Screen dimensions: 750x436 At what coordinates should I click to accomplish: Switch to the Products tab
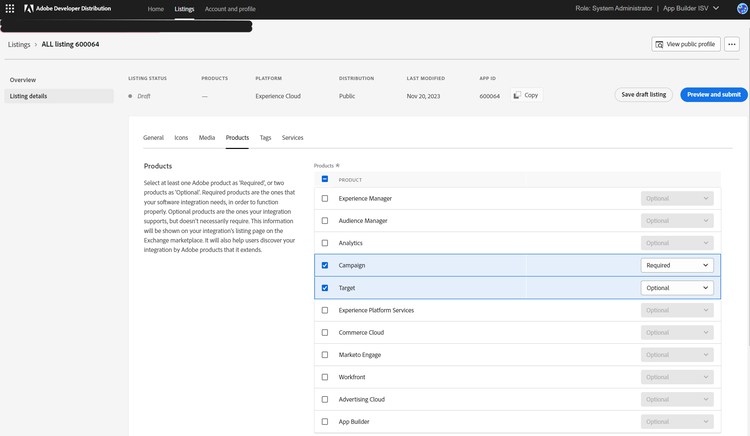[x=237, y=138]
